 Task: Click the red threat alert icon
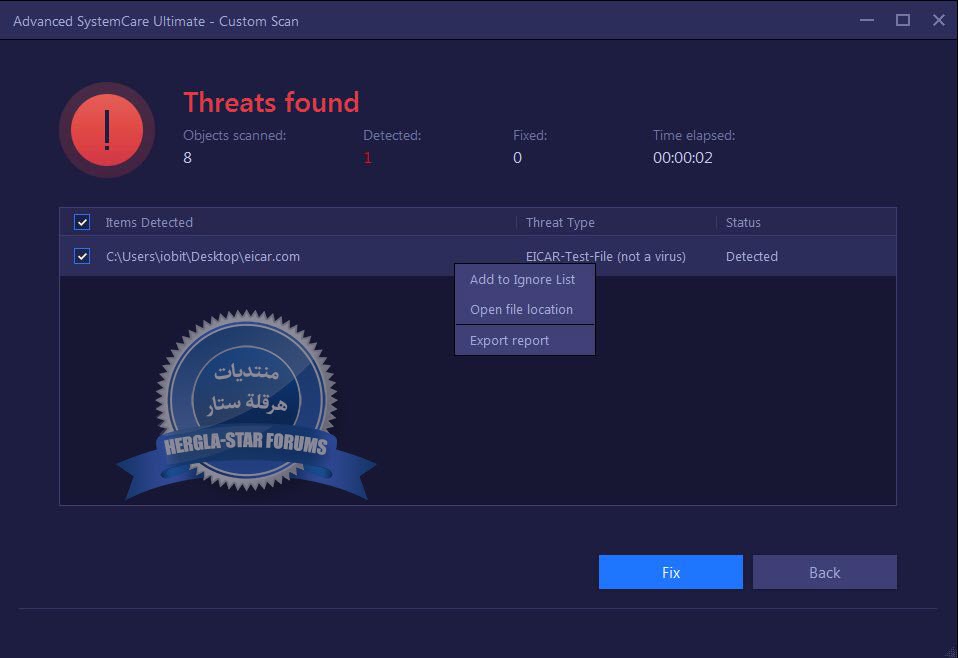coord(107,130)
